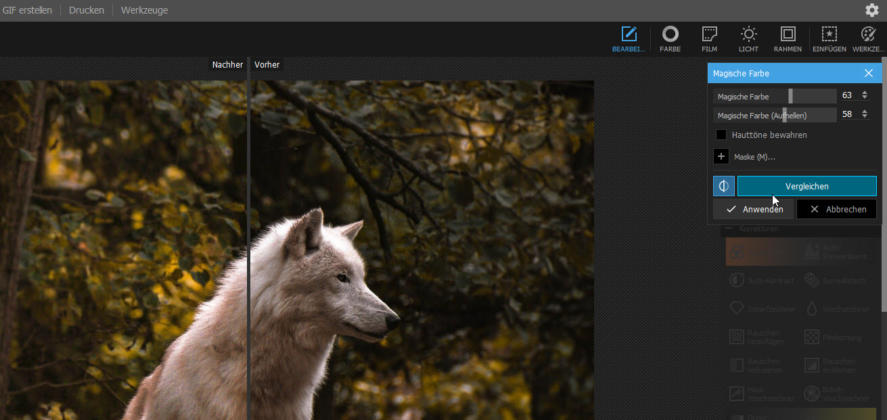Open the GIF erstellen menu item
The width and height of the screenshot is (887, 420).
[27, 10]
